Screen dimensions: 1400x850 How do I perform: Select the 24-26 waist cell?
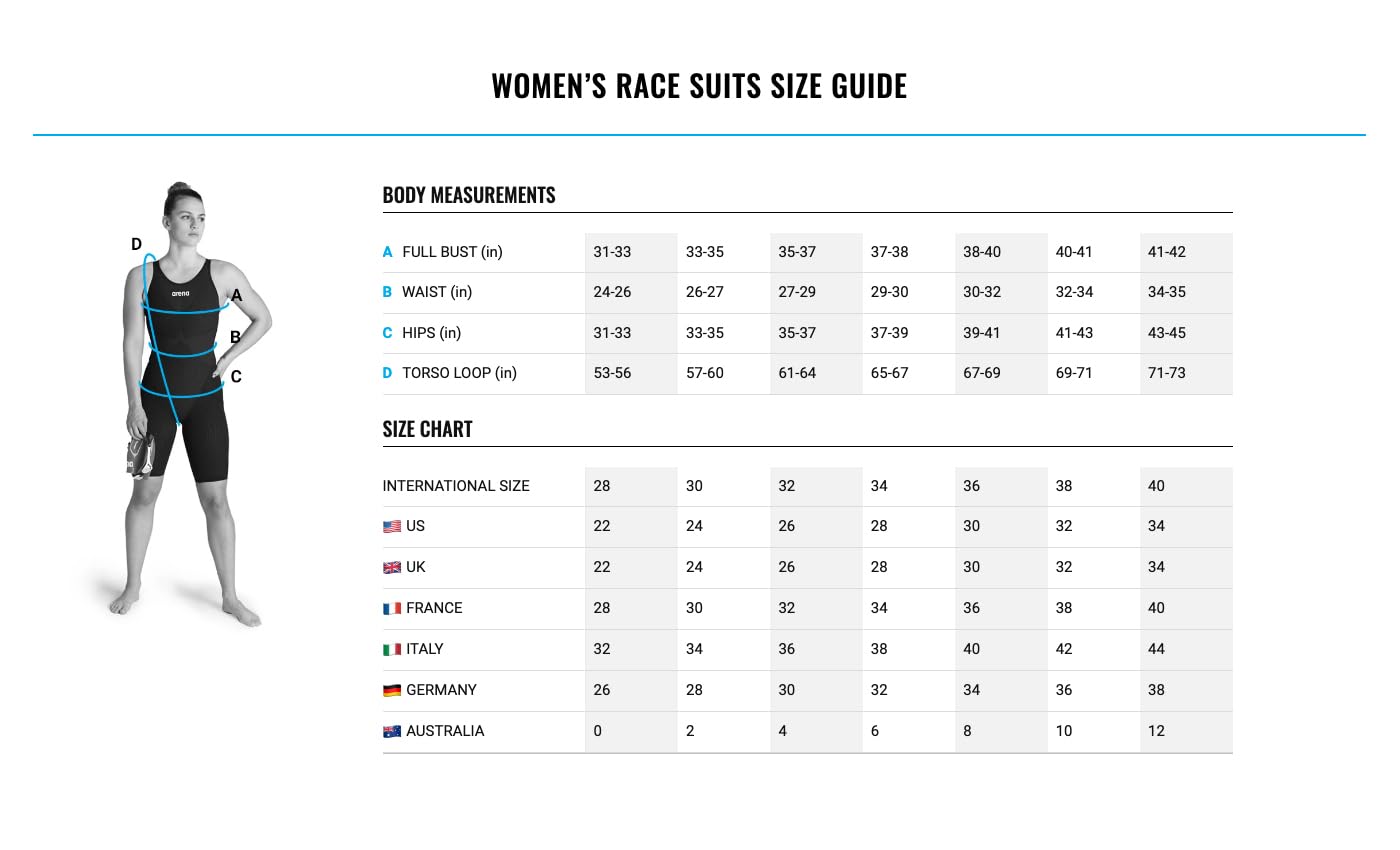(x=612, y=293)
